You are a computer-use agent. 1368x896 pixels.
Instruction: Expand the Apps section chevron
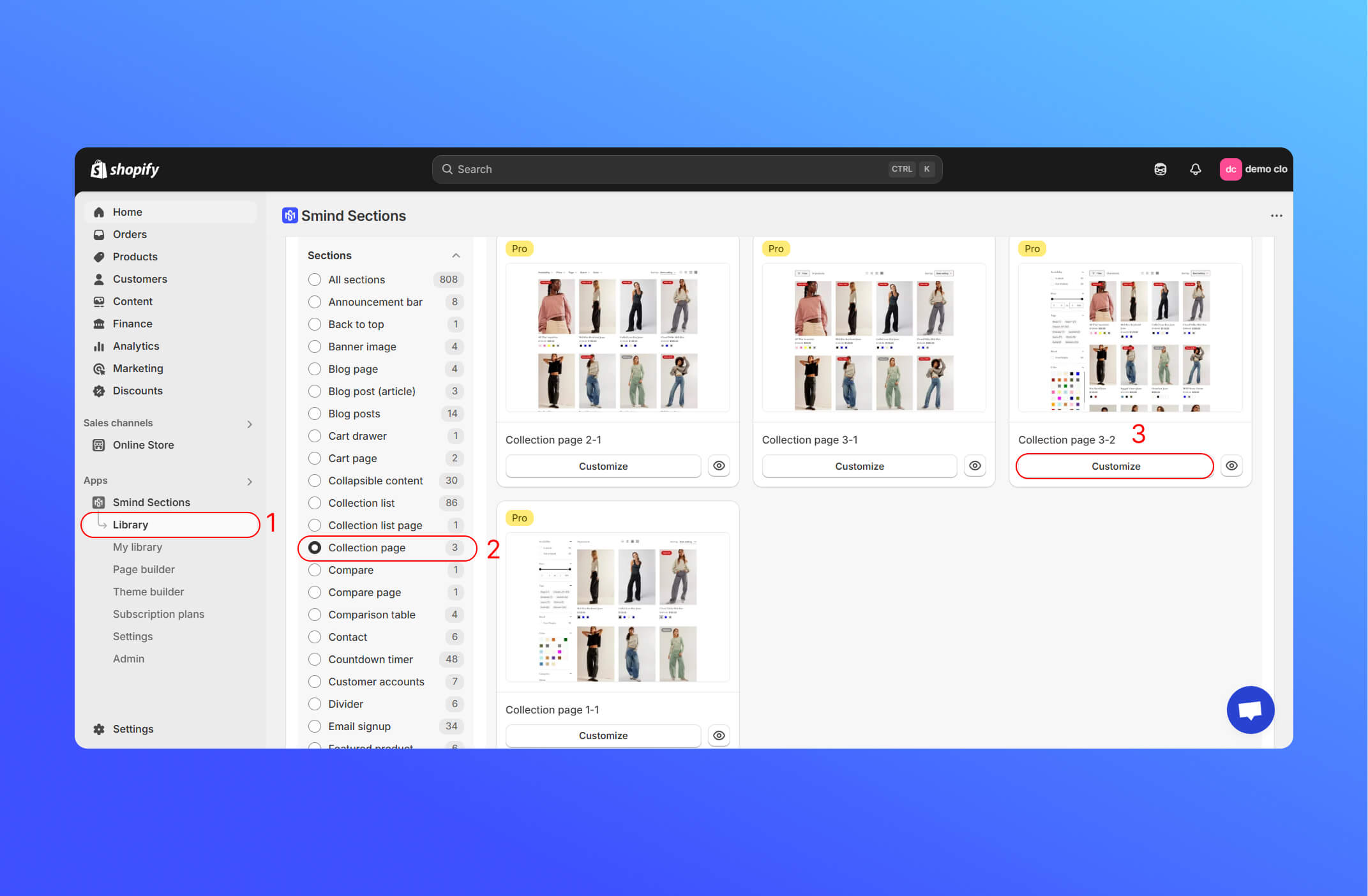coord(250,481)
